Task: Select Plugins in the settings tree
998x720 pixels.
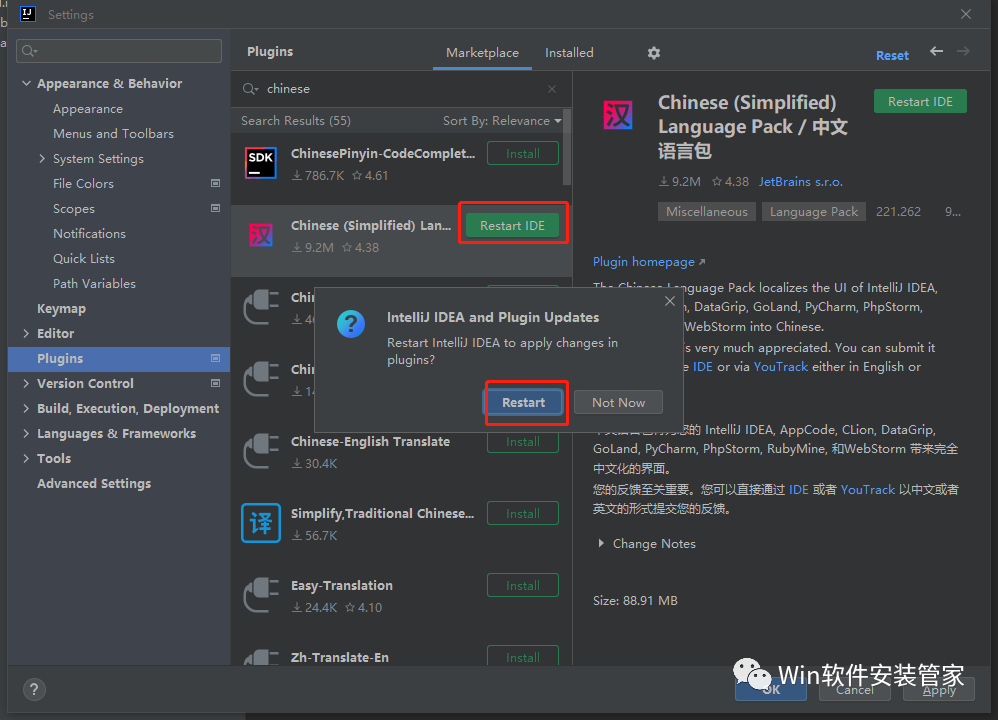Action: (119, 358)
